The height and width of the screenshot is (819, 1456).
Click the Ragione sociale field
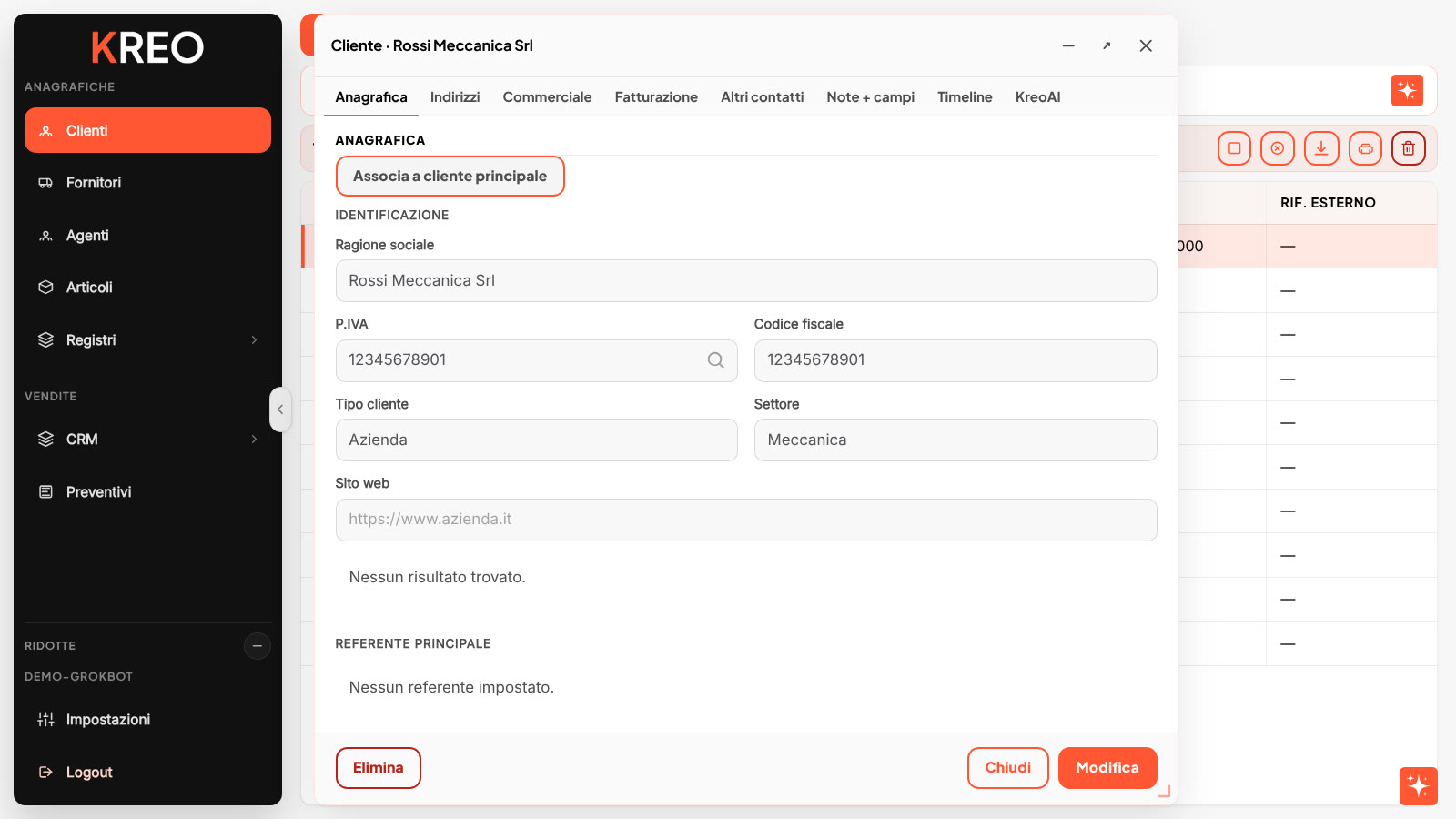click(746, 281)
